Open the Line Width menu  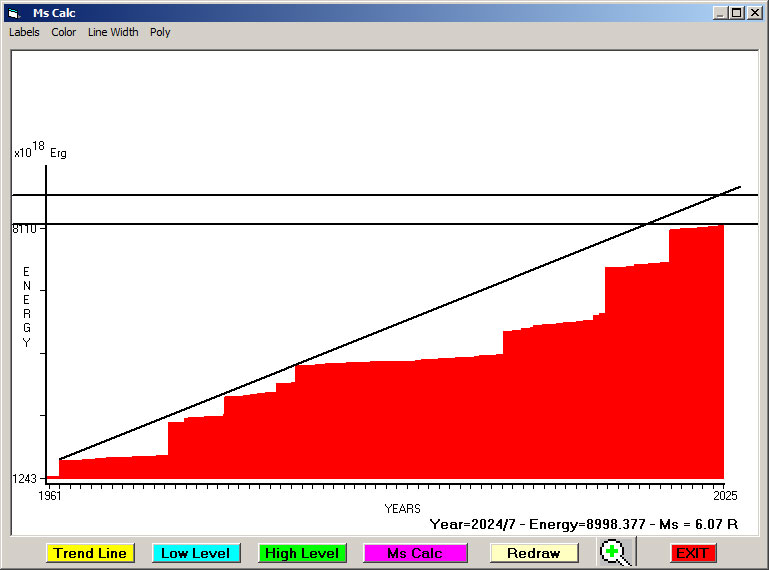point(113,32)
